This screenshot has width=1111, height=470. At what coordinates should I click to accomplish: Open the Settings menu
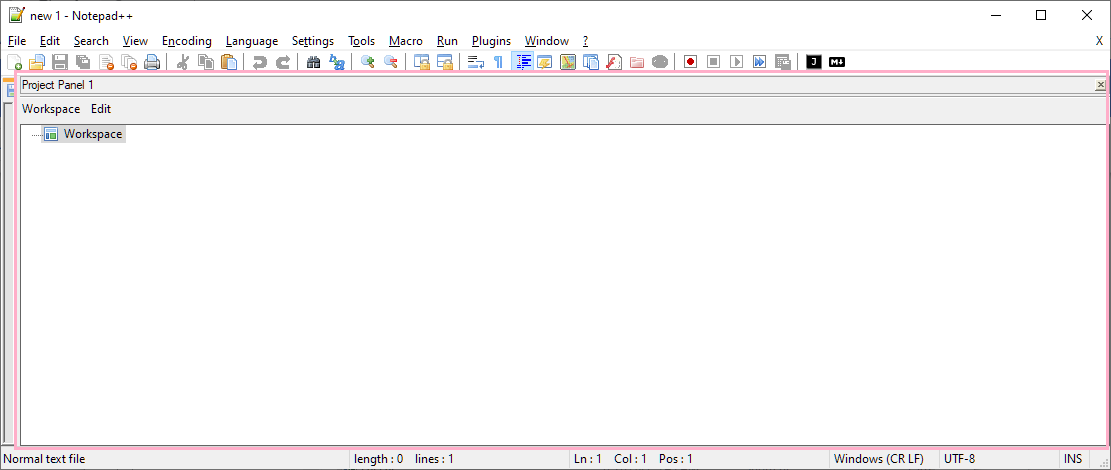(x=313, y=41)
